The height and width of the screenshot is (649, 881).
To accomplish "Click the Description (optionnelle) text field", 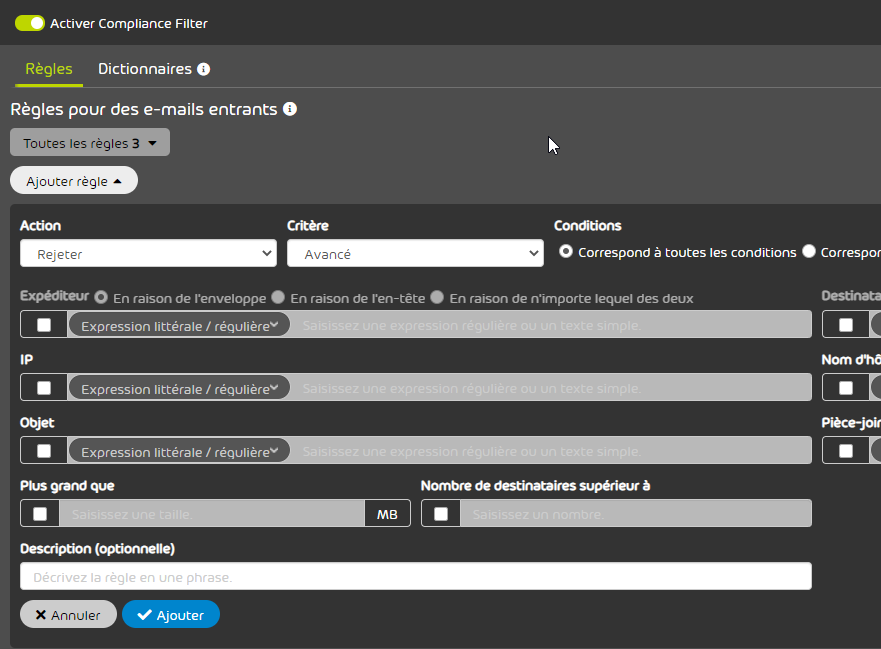I will click(416, 577).
